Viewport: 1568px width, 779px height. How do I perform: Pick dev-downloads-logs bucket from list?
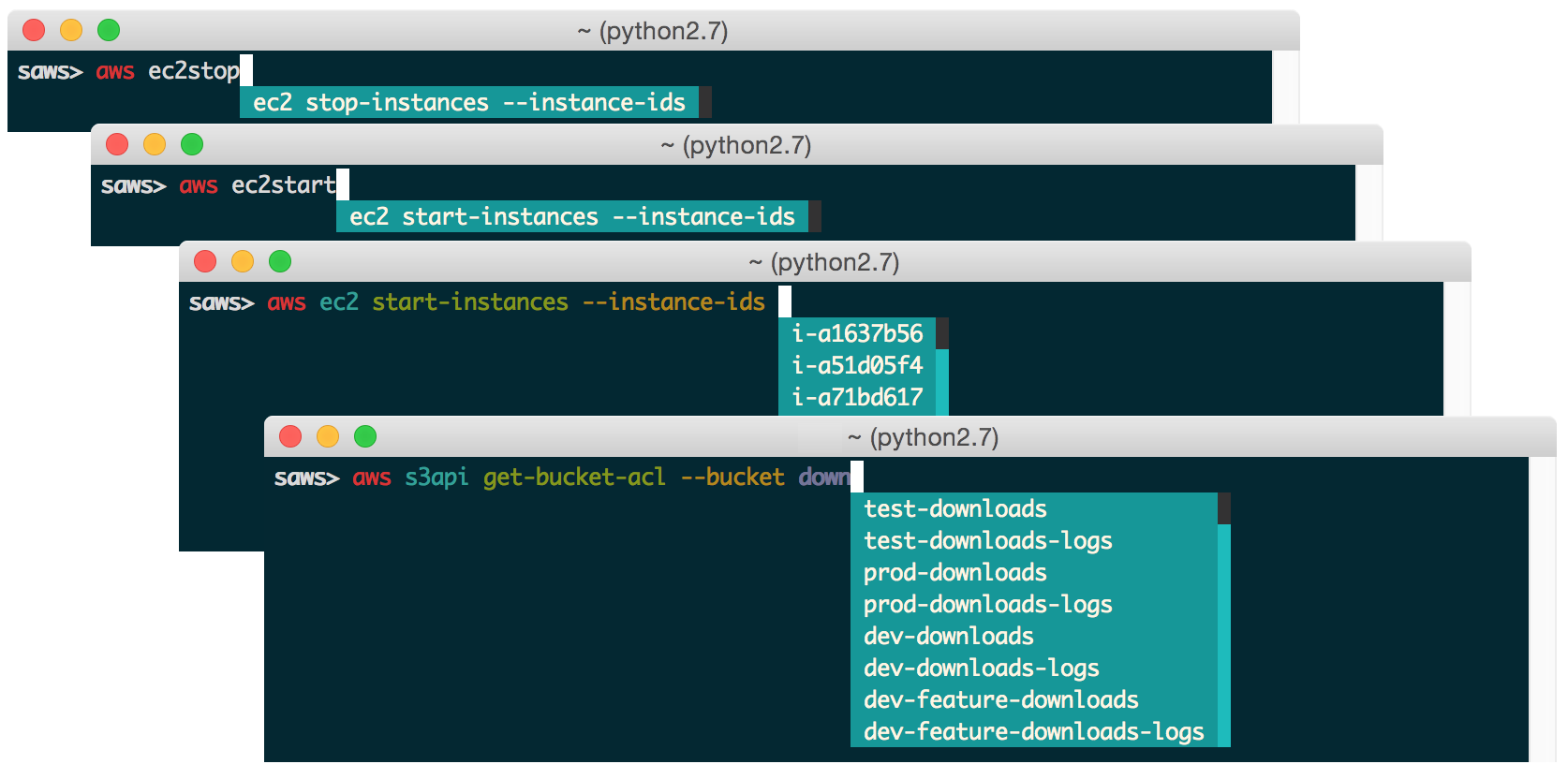click(1034, 668)
